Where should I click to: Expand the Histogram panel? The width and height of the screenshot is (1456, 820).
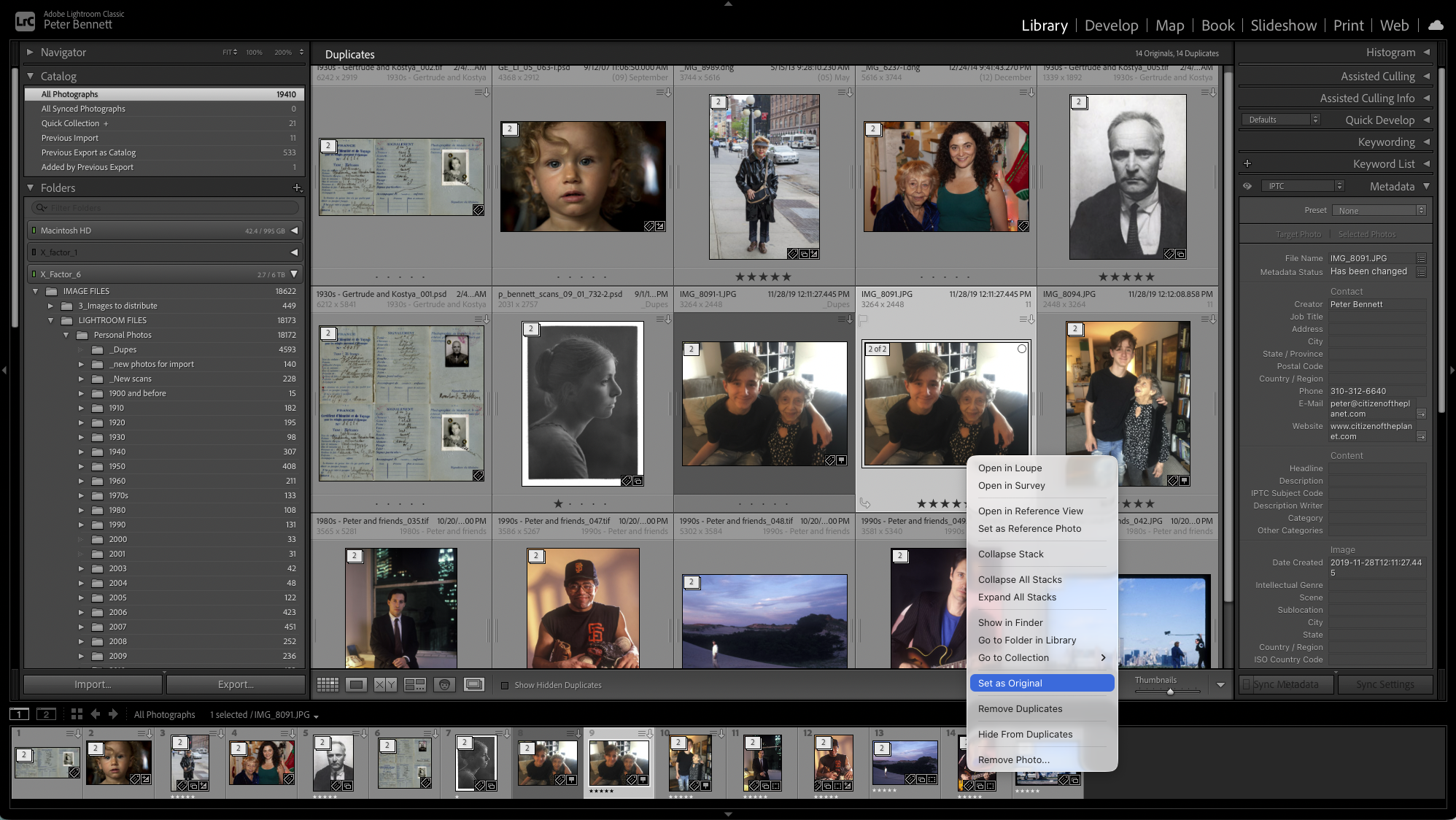point(1426,53)
